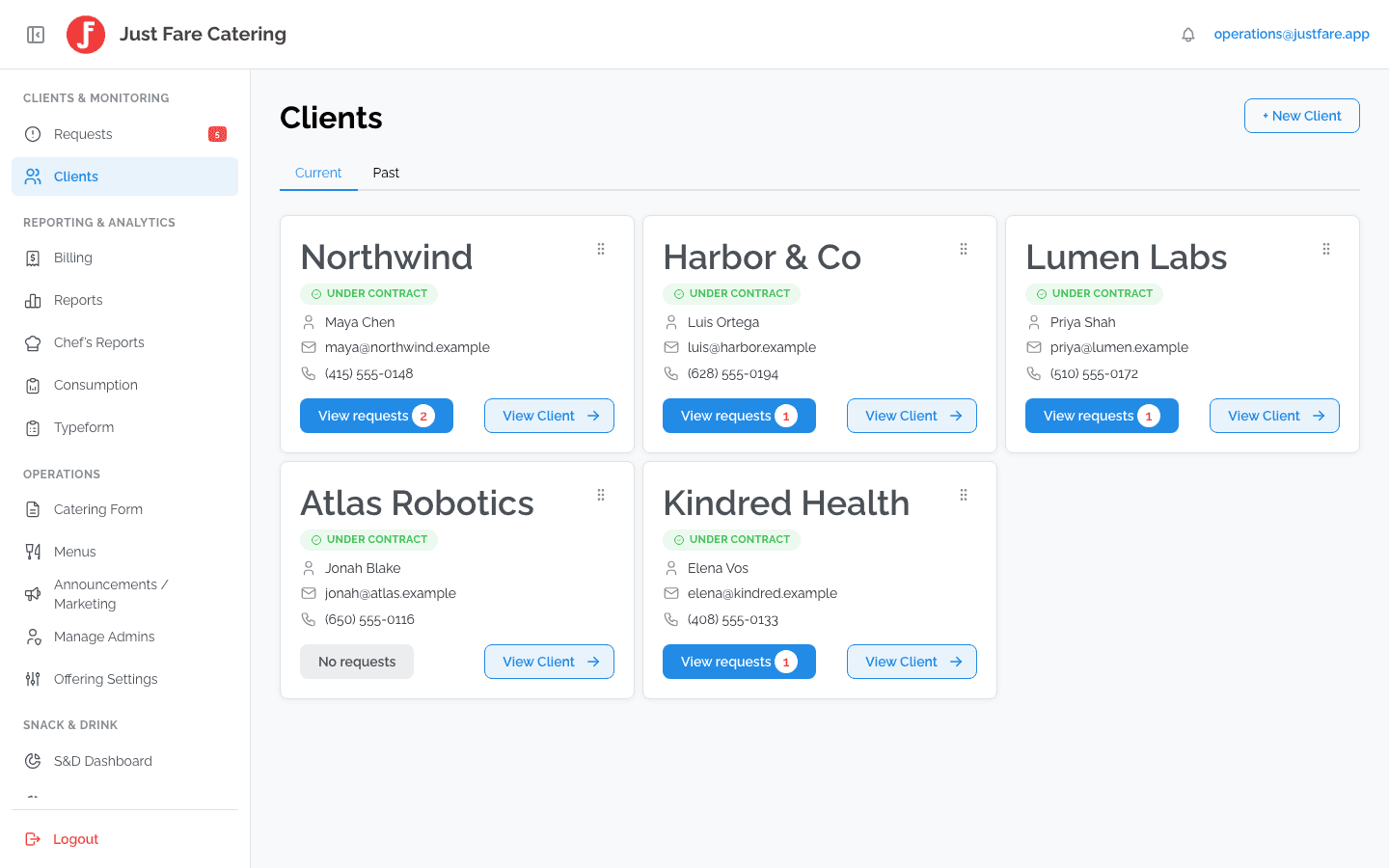View requests for Kindred Health

[739, 662]
